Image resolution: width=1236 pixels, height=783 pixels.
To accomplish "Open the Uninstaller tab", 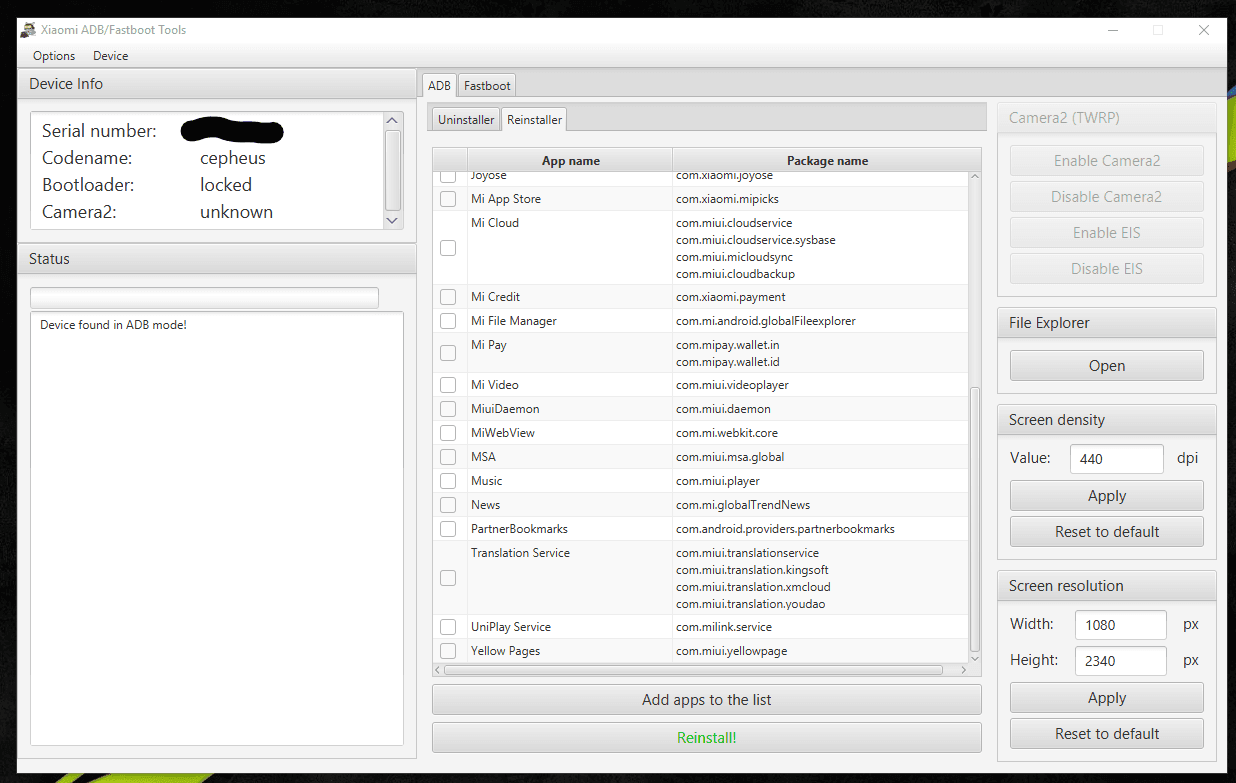I will [466, 120].
